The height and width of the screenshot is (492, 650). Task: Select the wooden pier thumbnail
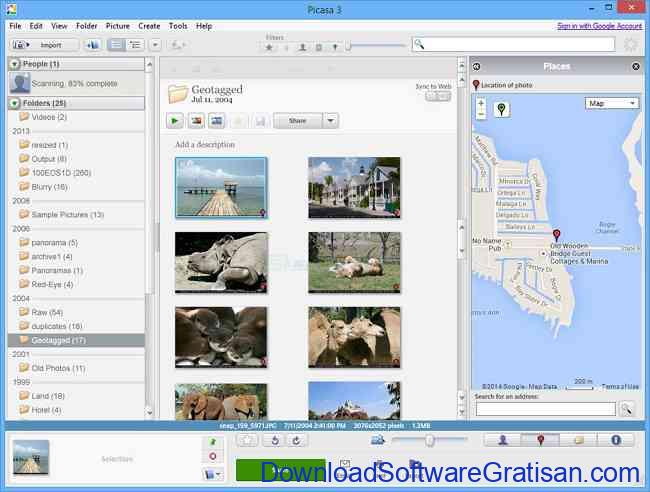(x=221, y=187)
